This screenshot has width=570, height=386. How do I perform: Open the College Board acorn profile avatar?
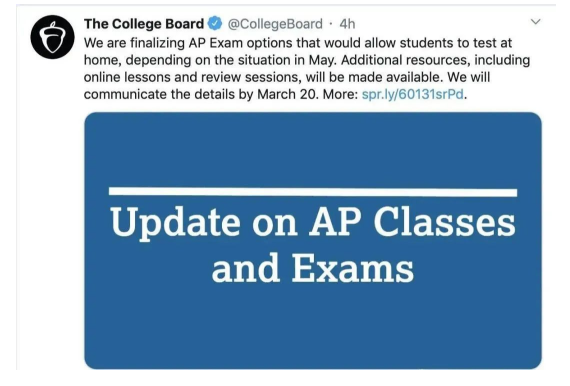coord(52,37)
